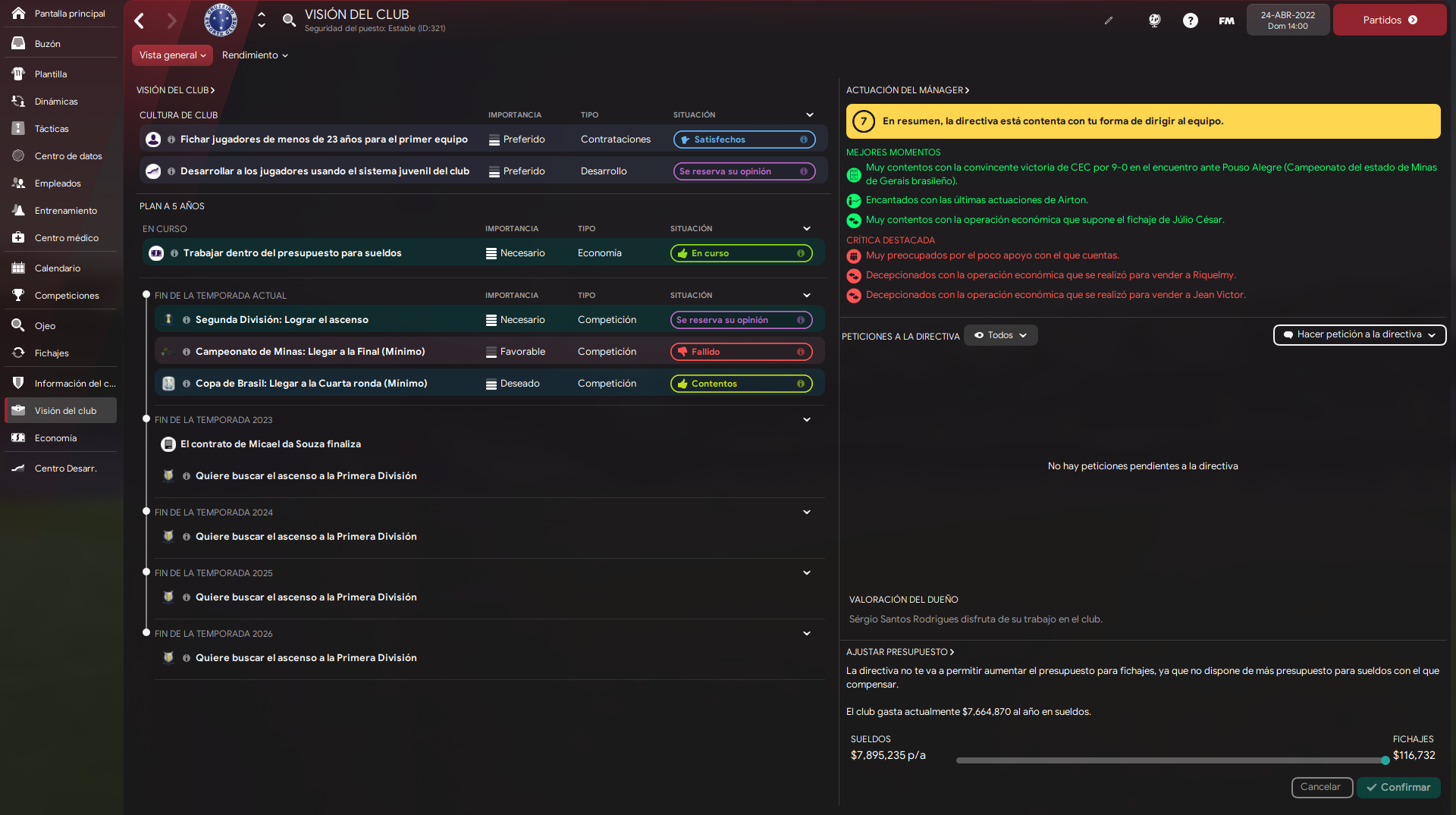Image resolution: width=1456 pixels, height=815 pixels.
Task: Click the budget slider handle
Action: (1385, 760)
